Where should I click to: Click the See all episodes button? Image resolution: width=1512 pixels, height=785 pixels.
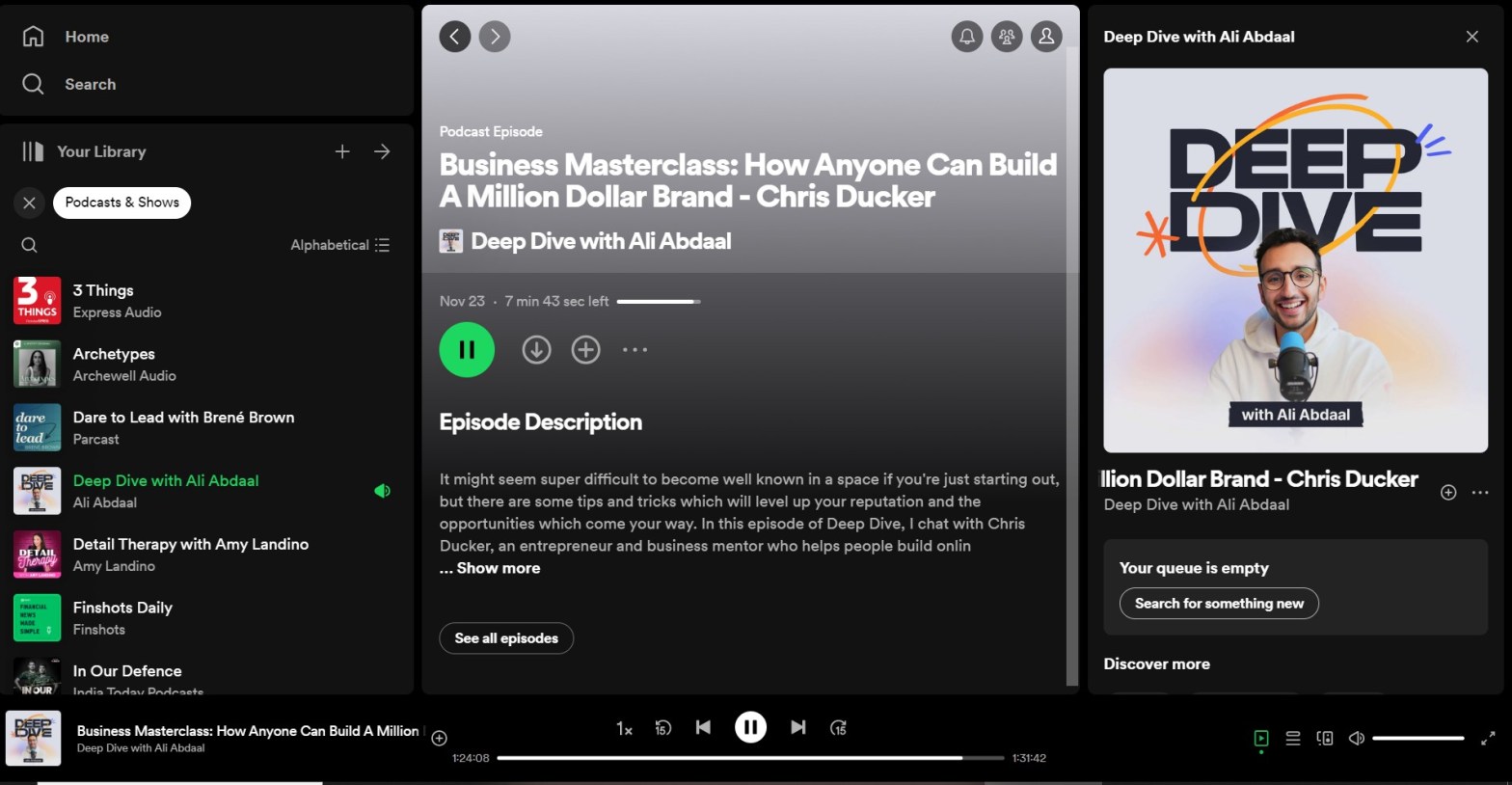pyautogui.click(x=506, y=638)
